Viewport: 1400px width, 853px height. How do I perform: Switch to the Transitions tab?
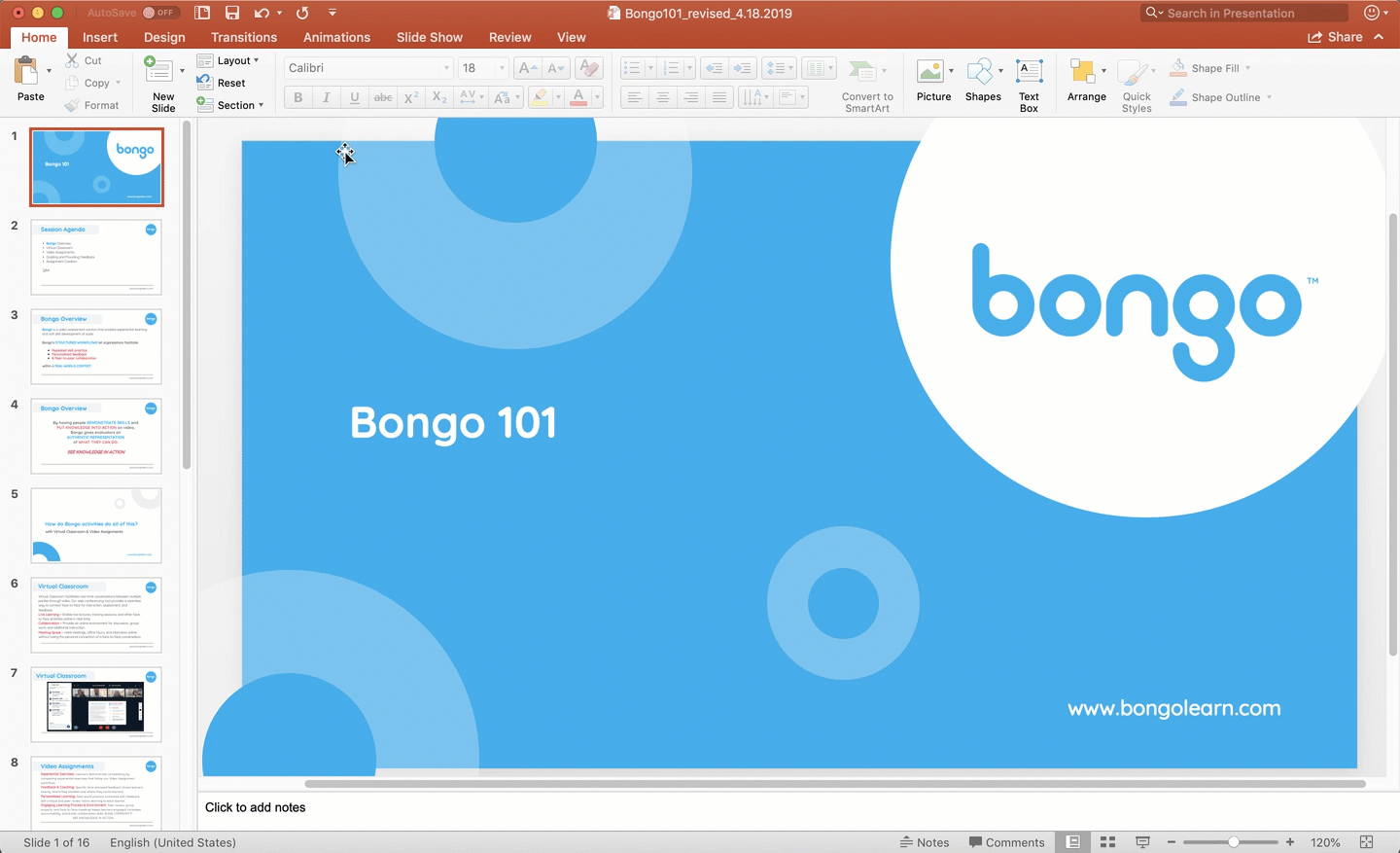pyautogui.click(x=244, y=37)
